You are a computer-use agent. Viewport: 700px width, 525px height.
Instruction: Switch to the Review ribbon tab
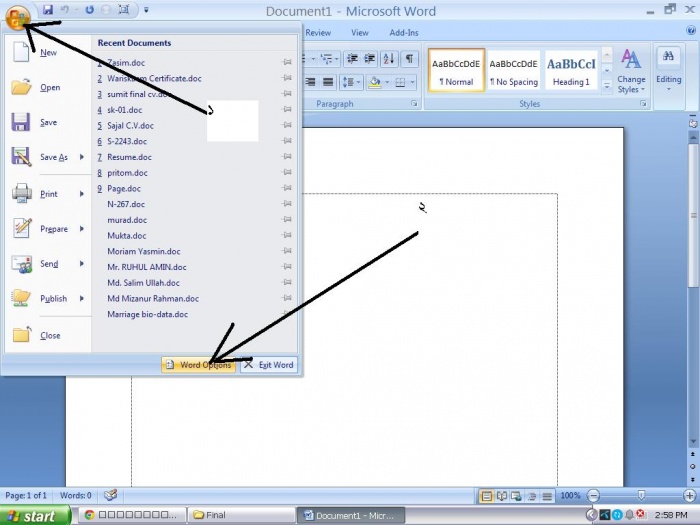pos(318,33)
